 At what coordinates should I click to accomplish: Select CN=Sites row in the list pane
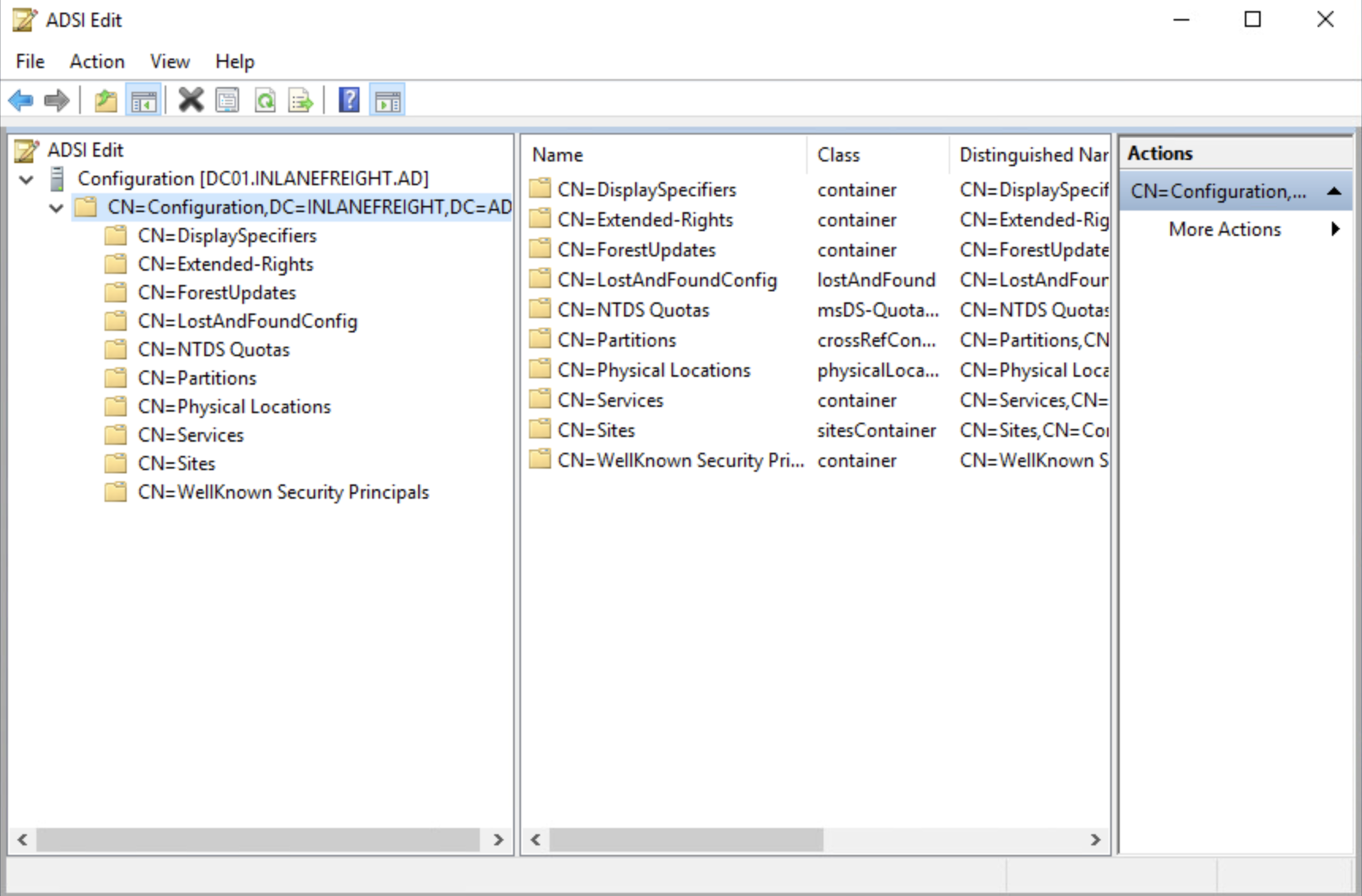tap(595, 431)
